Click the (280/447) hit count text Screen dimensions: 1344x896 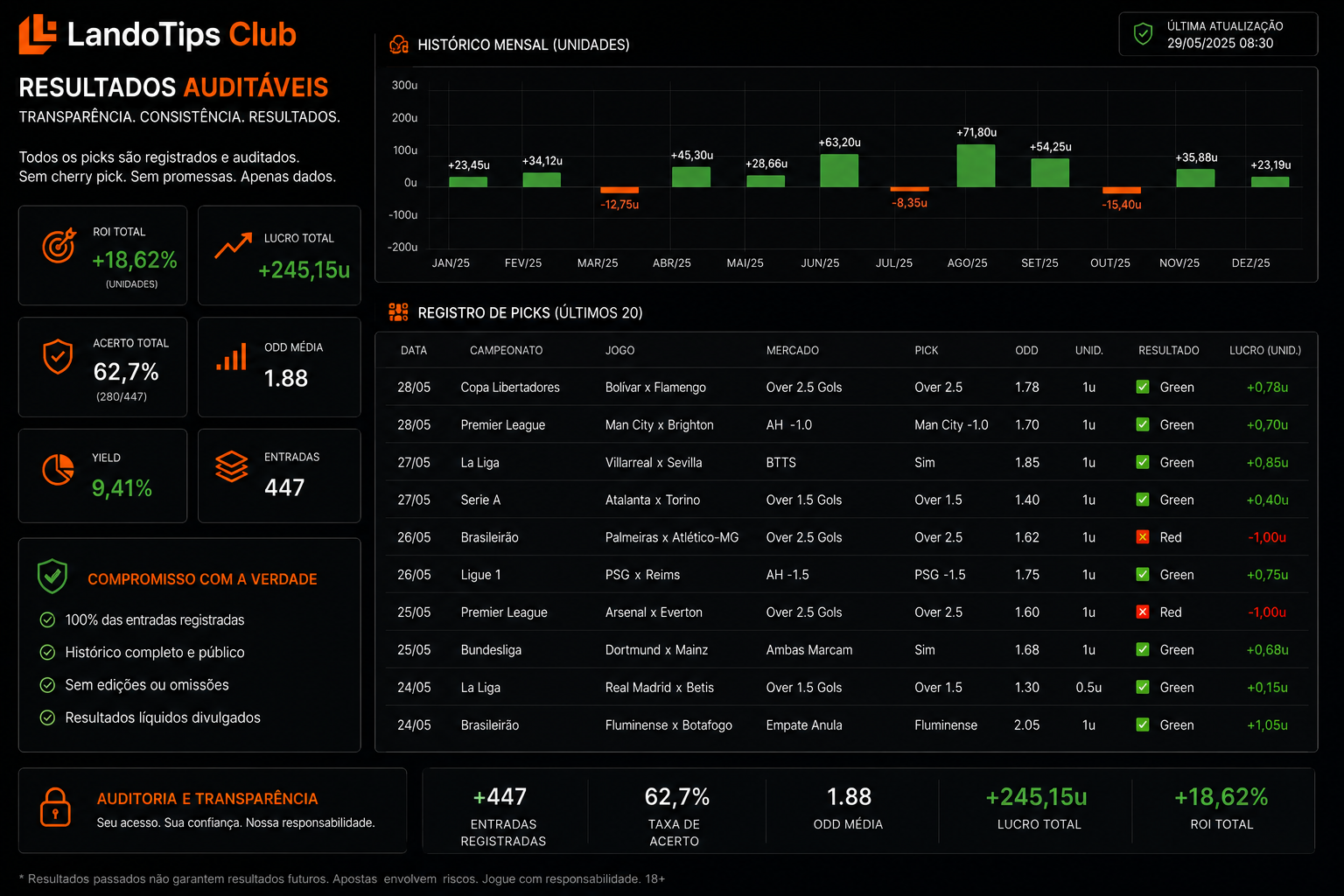click(122, 396)
